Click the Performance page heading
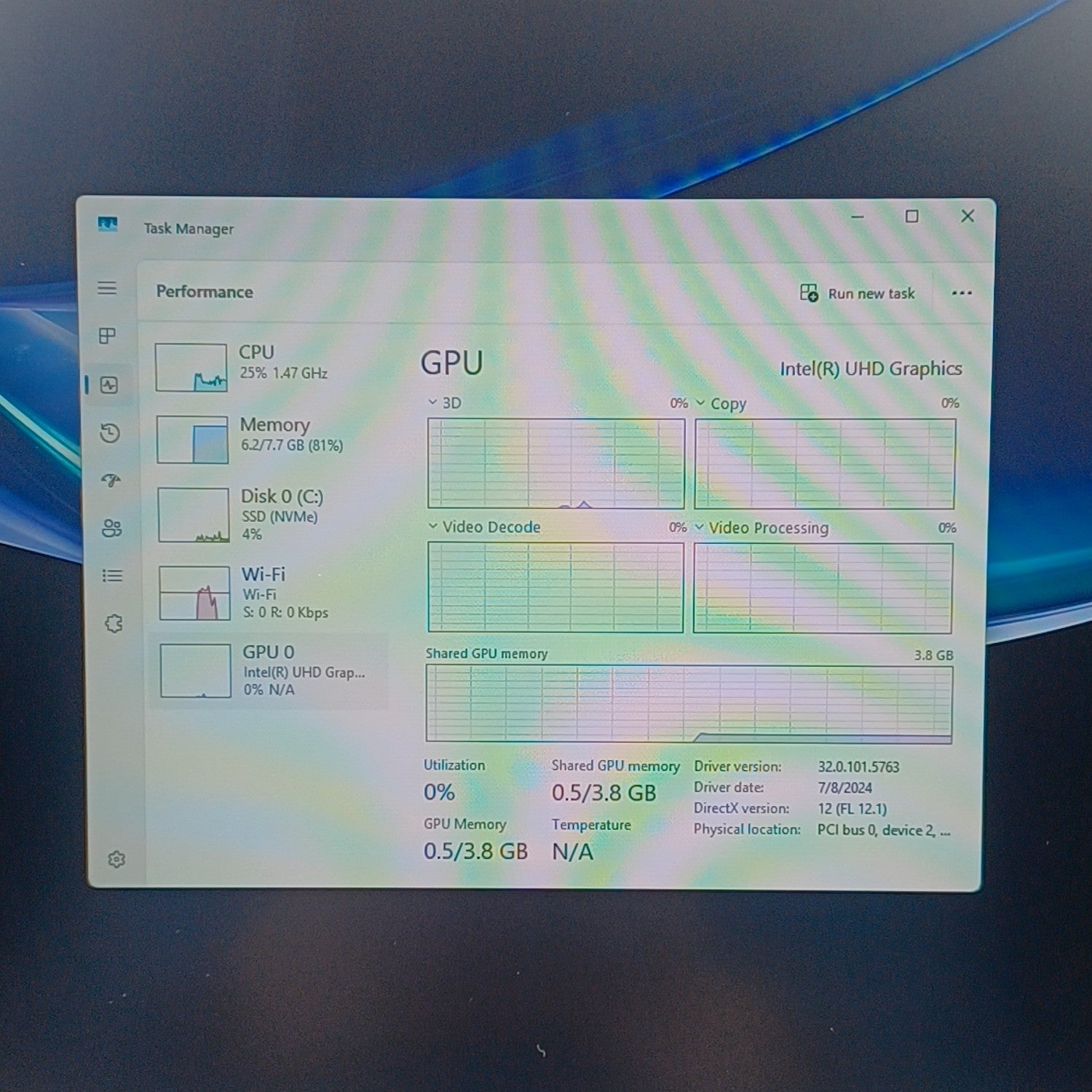 point(205,292)
